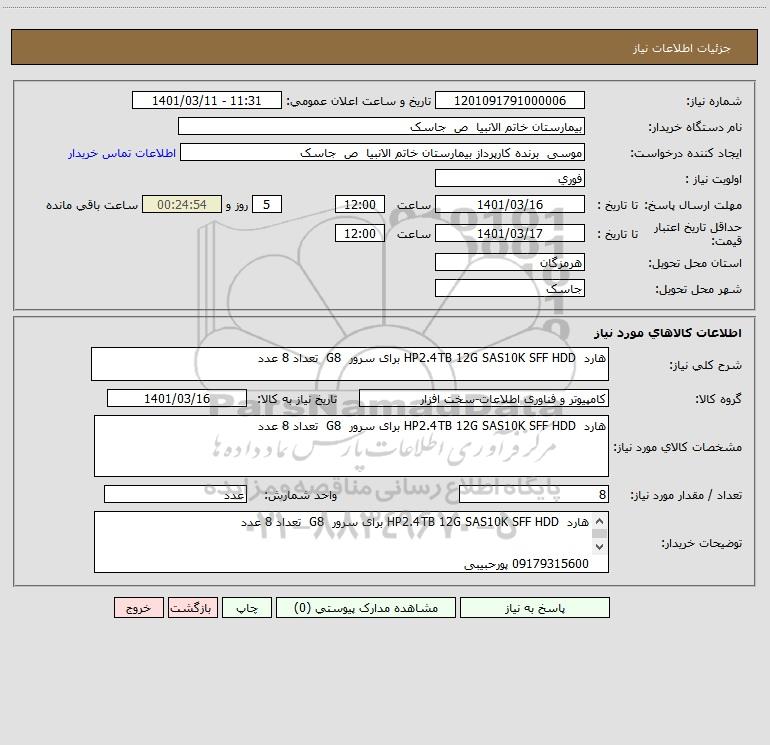Click the 'شماره نیاز:' label
This screenshot has width=770, height=745.
(x=714, y=101)
